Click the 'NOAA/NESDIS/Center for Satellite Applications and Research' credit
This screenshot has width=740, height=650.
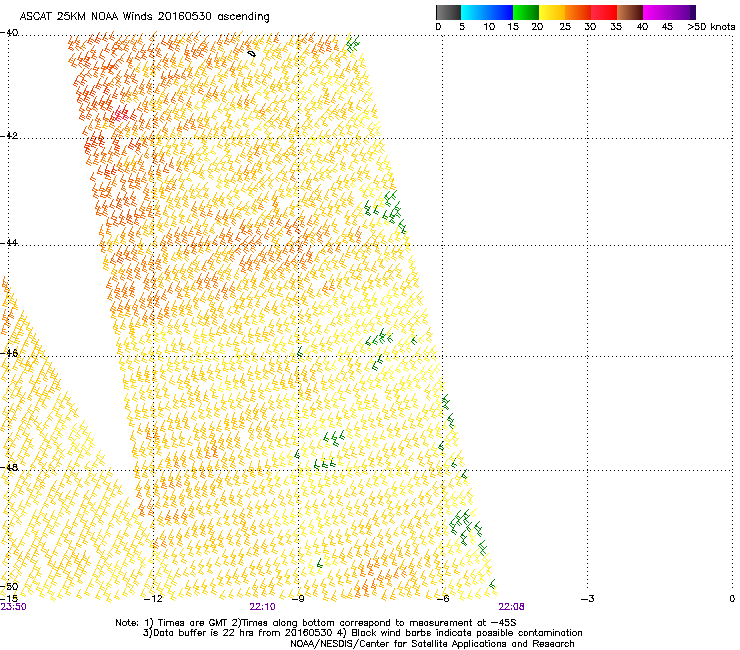[432, 644]
